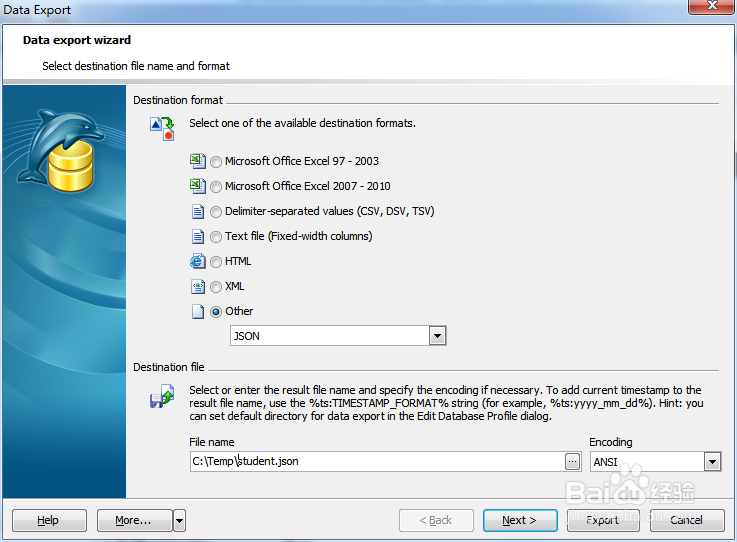The width and height of the screenshot is (737, 542).
Task: Click the Next > button
Action: (x=520, y=520)
